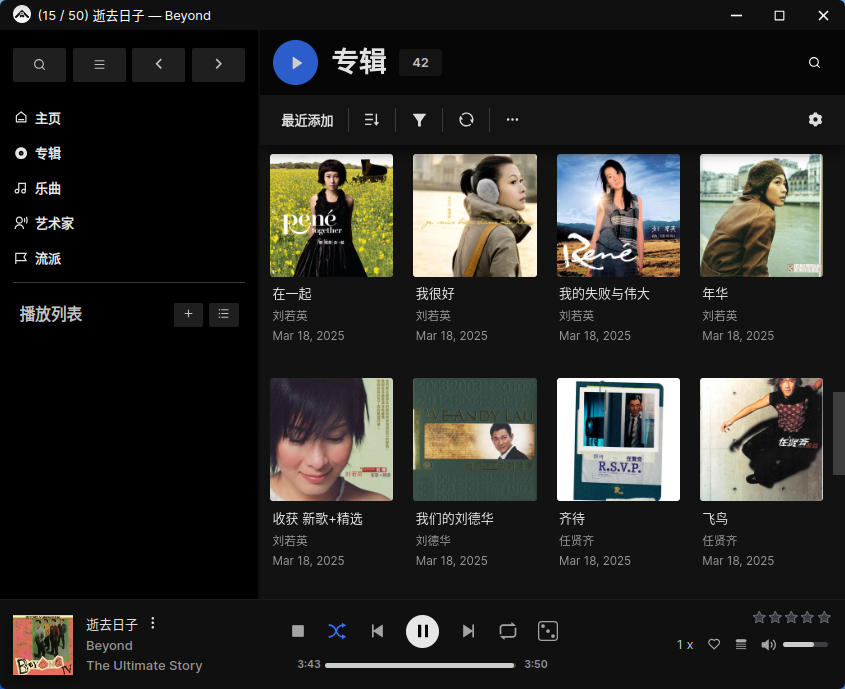This screenshot has width=845, height=689.
Task: Toggle favorite heart for current song
Action: [714, 644]
